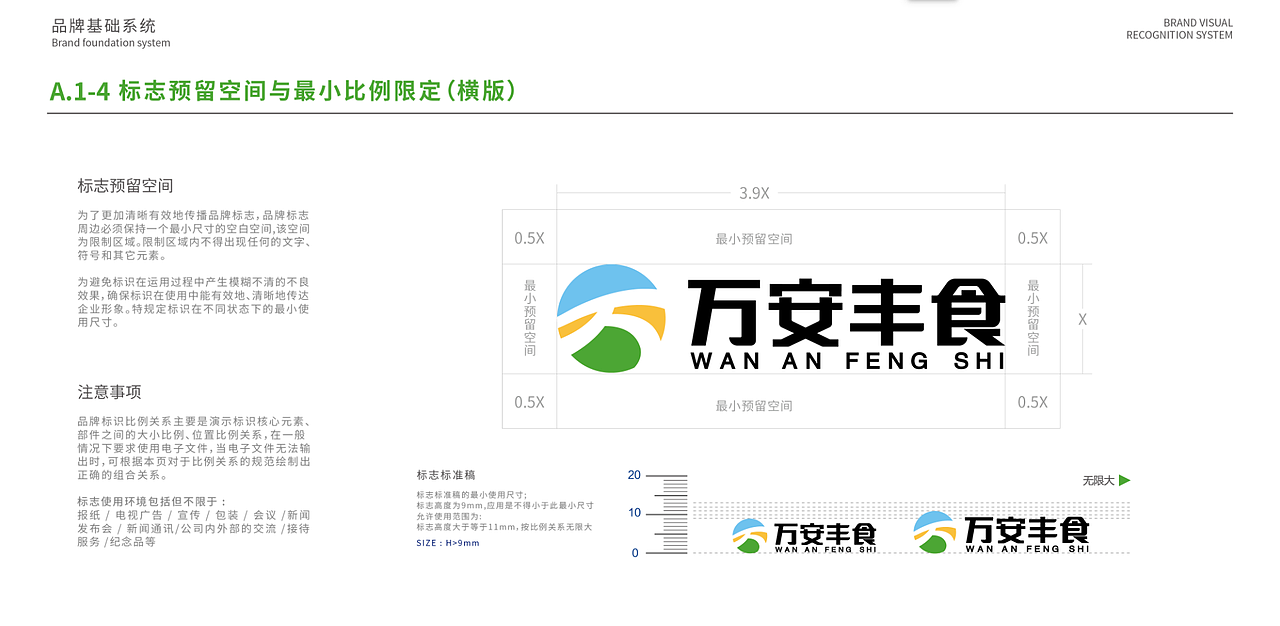Click vertical "最小预留空间" left of the logo

tap(530, 318)
